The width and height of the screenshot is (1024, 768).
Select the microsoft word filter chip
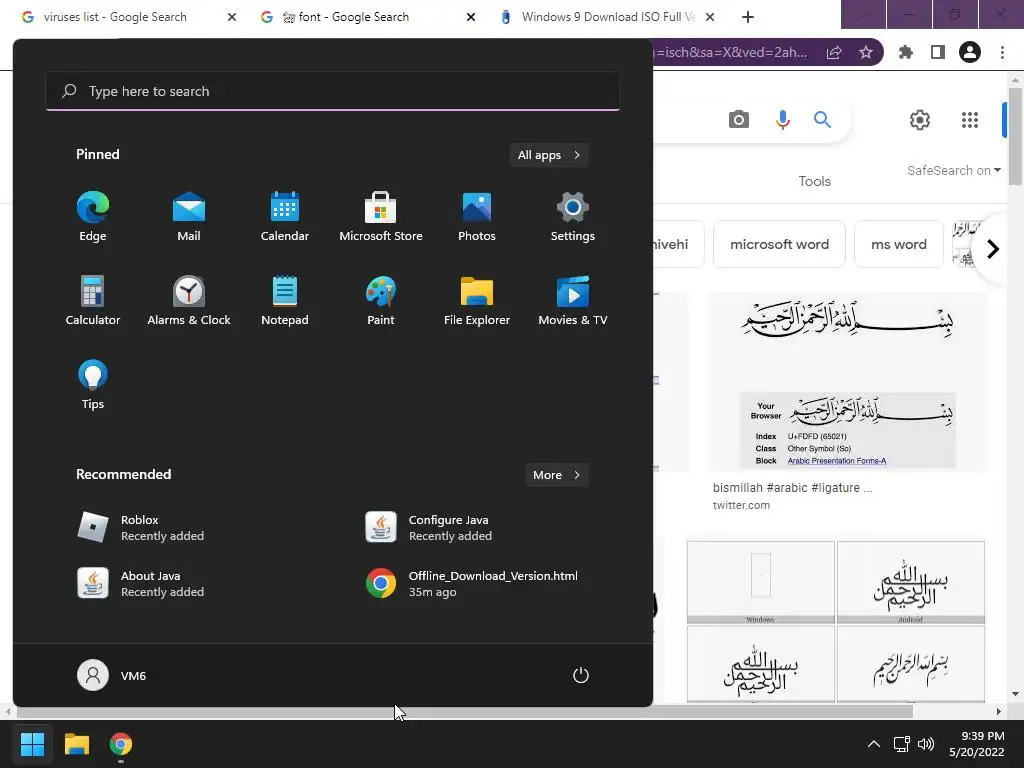click(779, 244)
